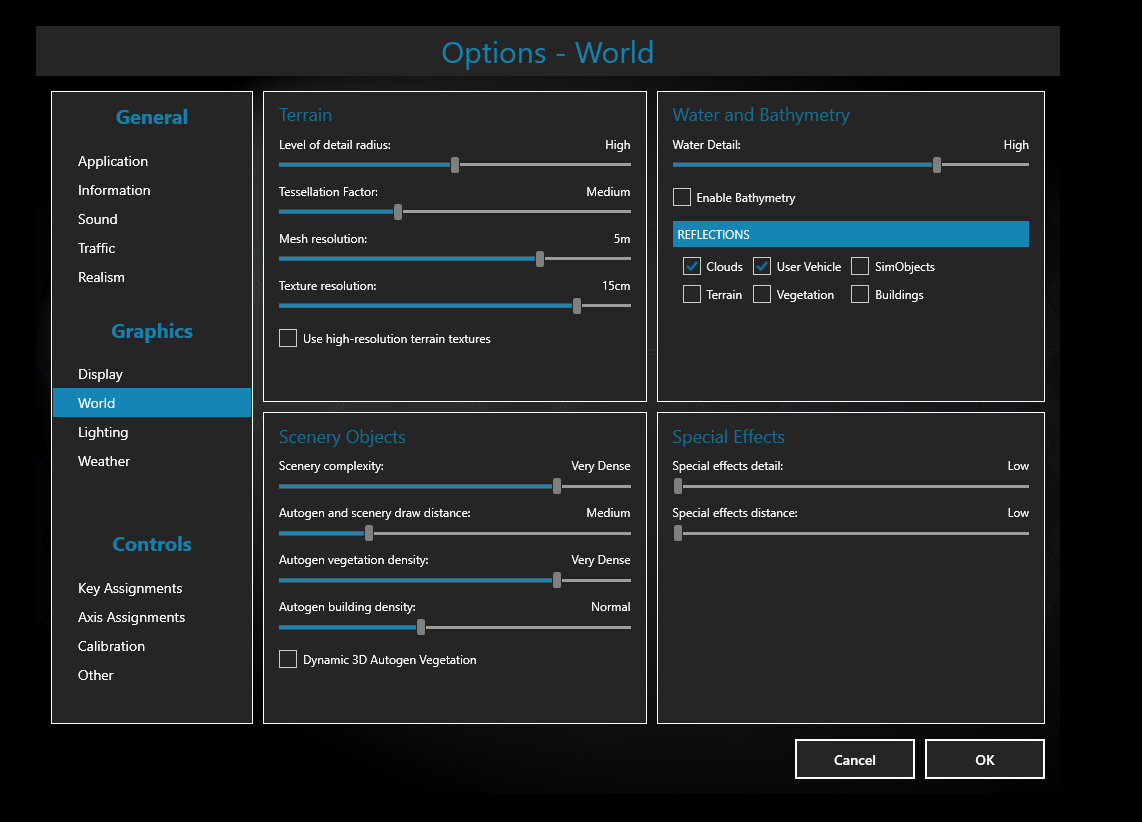Click the Autogen building density slider thumb
1142x822 pixels.
(421, 627)
